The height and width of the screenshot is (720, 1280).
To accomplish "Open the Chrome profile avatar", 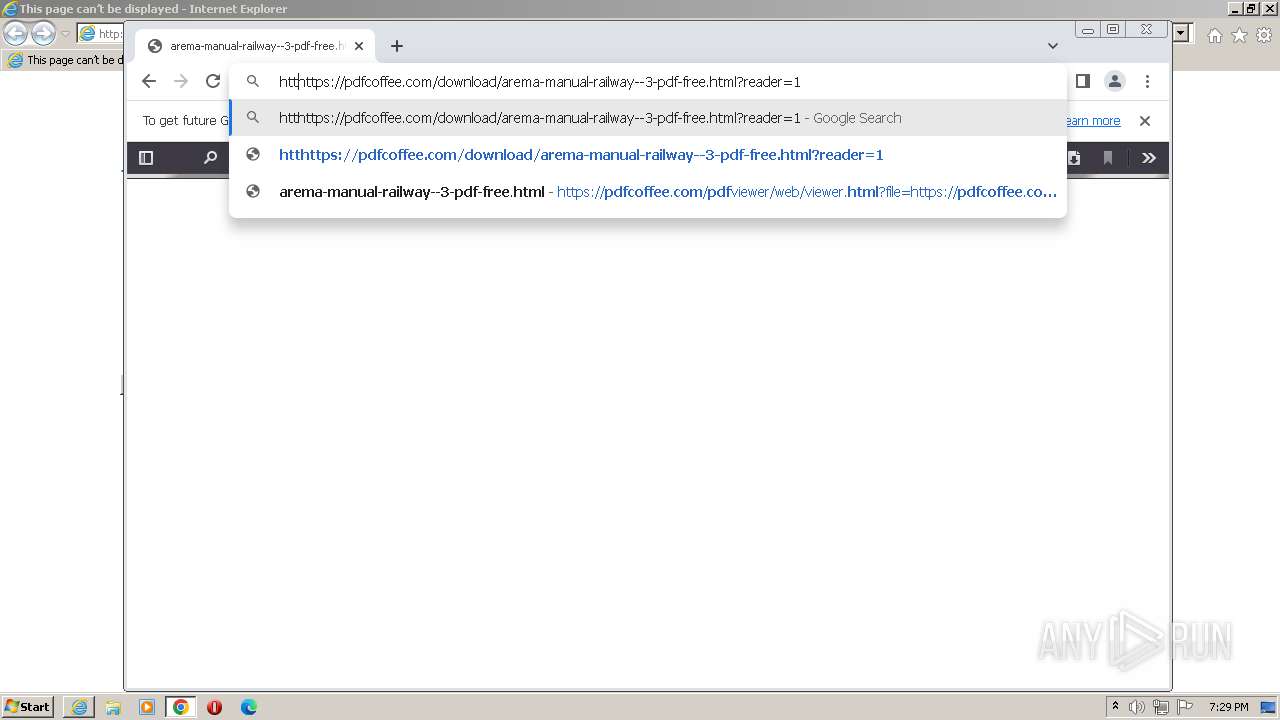I will pos(1115,82).
